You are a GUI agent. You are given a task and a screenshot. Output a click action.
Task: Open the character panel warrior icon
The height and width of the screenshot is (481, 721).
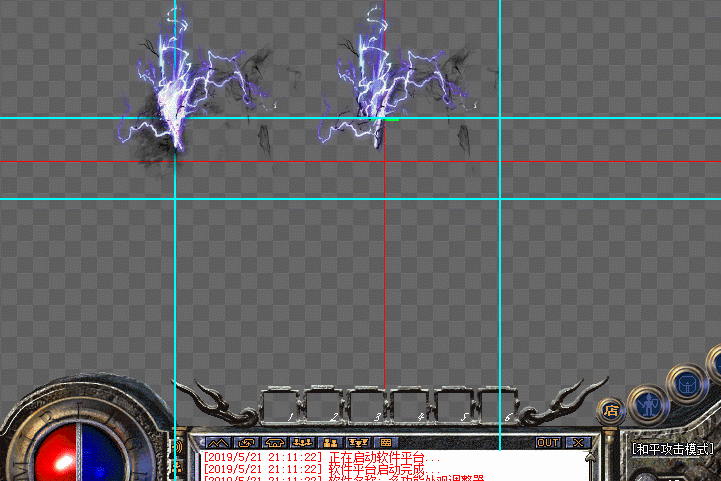[648, 405]
